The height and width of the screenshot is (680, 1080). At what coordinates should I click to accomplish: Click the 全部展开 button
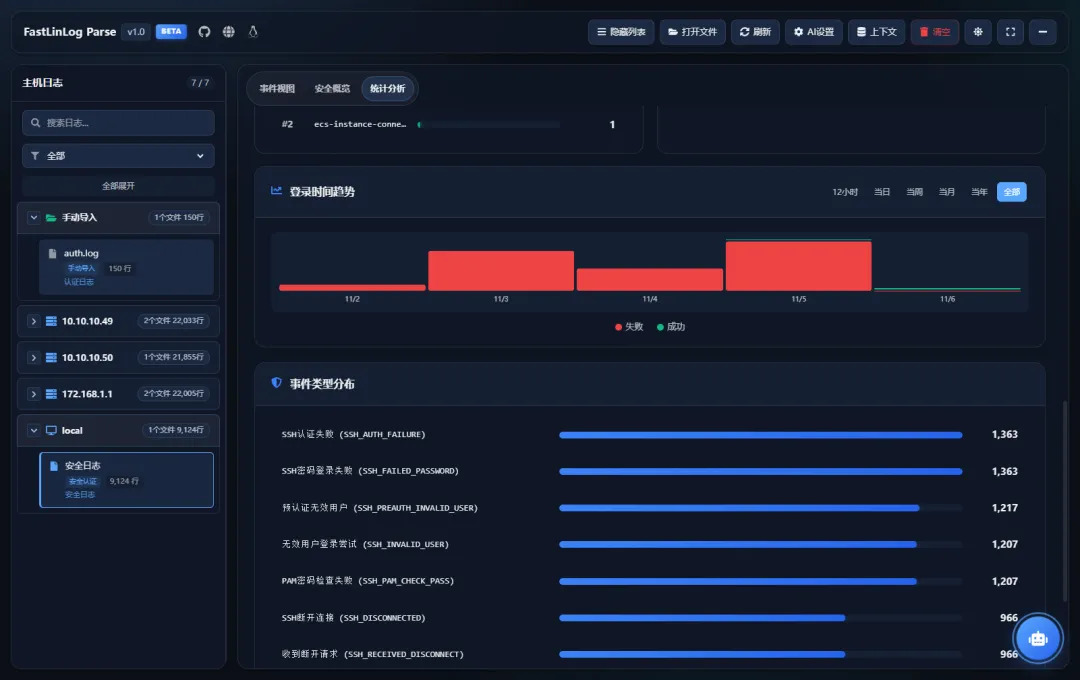(118, 186)
